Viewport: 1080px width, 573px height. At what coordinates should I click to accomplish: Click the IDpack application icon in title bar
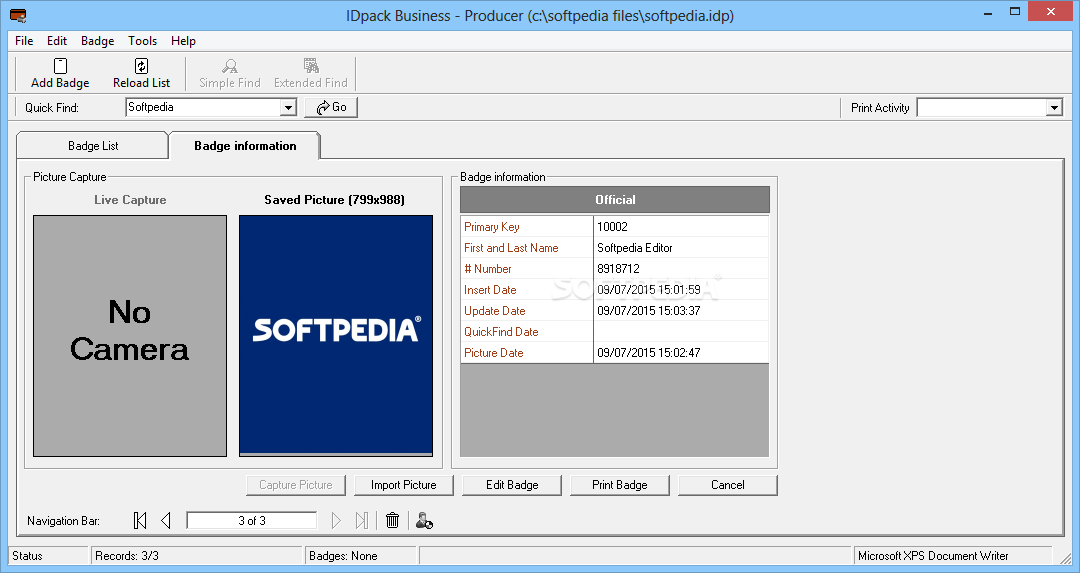(x=19, y=15)
